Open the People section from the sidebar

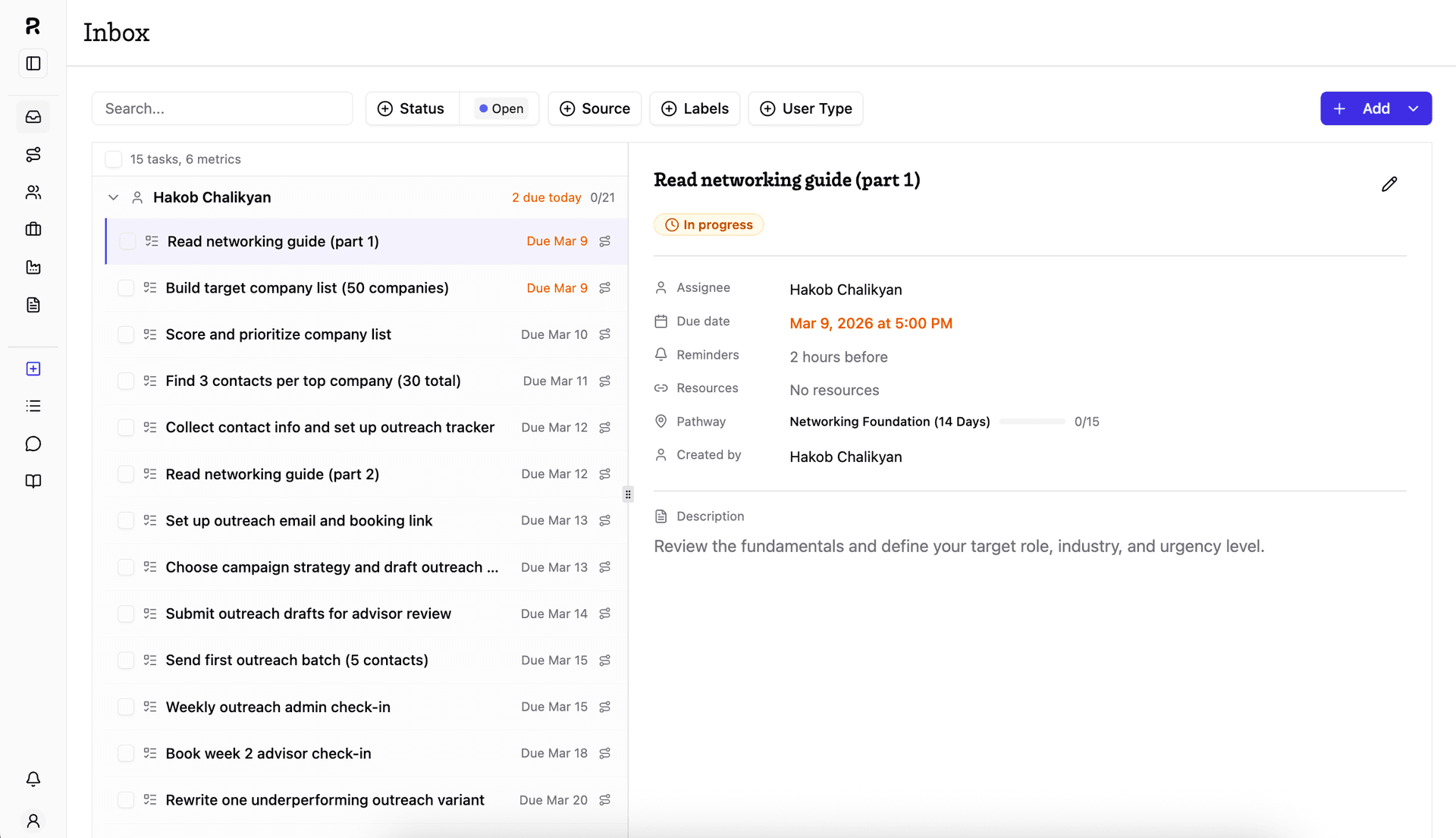click(x=33, y=192)
